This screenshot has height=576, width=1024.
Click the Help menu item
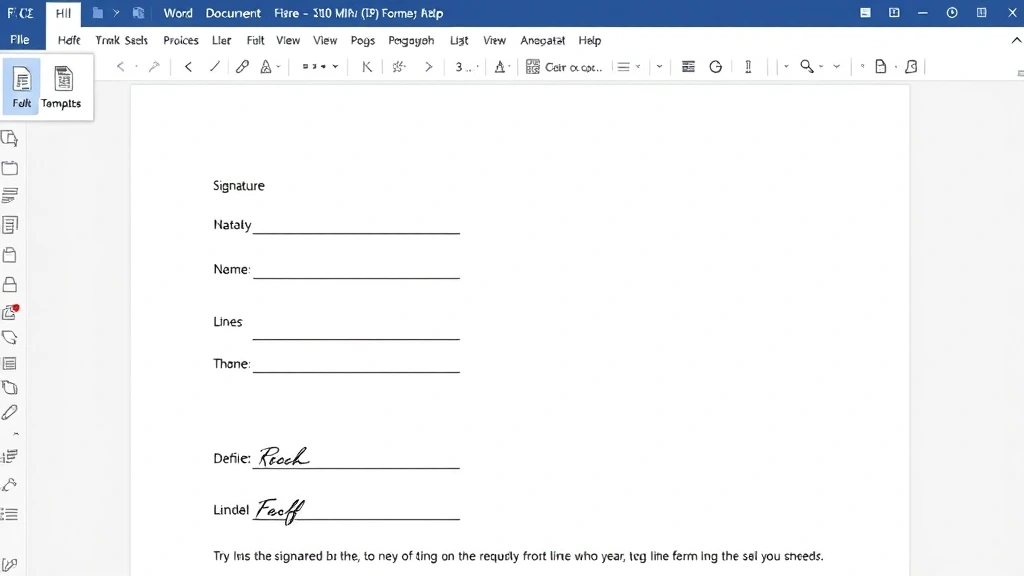coord(590,40)
